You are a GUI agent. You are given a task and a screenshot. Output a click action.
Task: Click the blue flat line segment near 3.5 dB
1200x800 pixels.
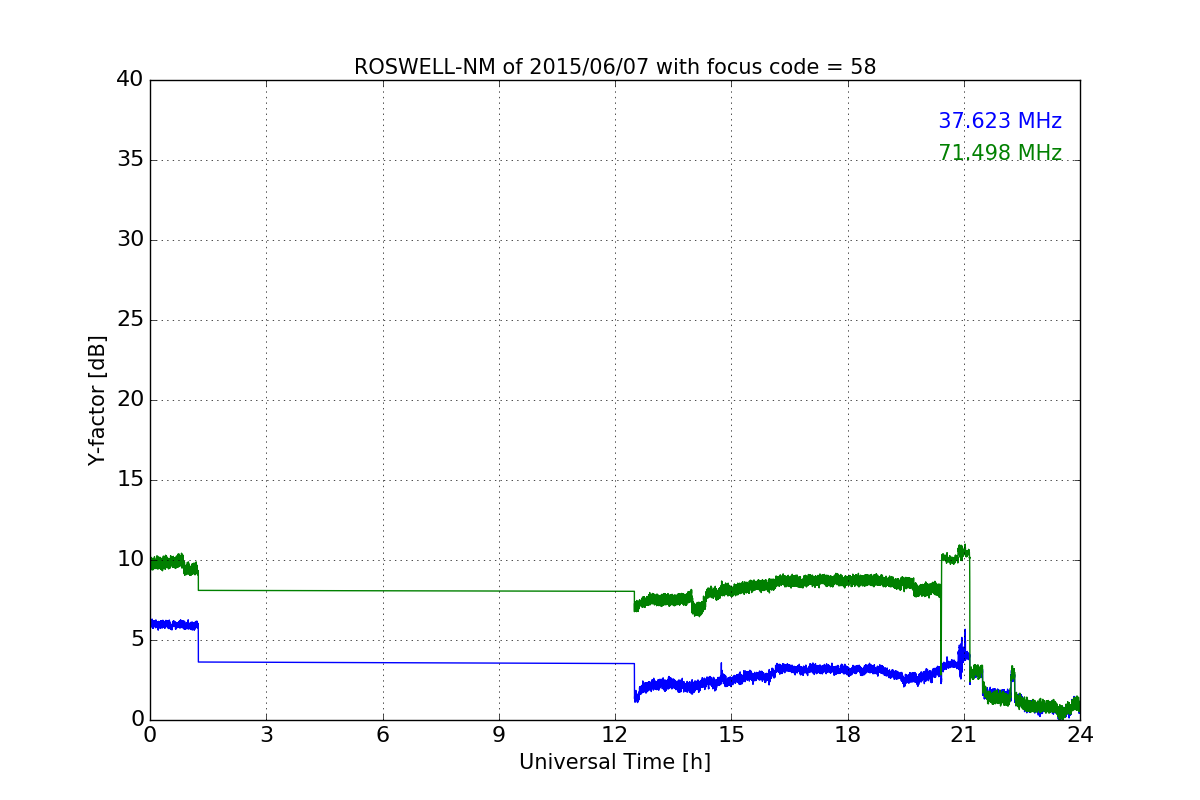coord(416,662)
